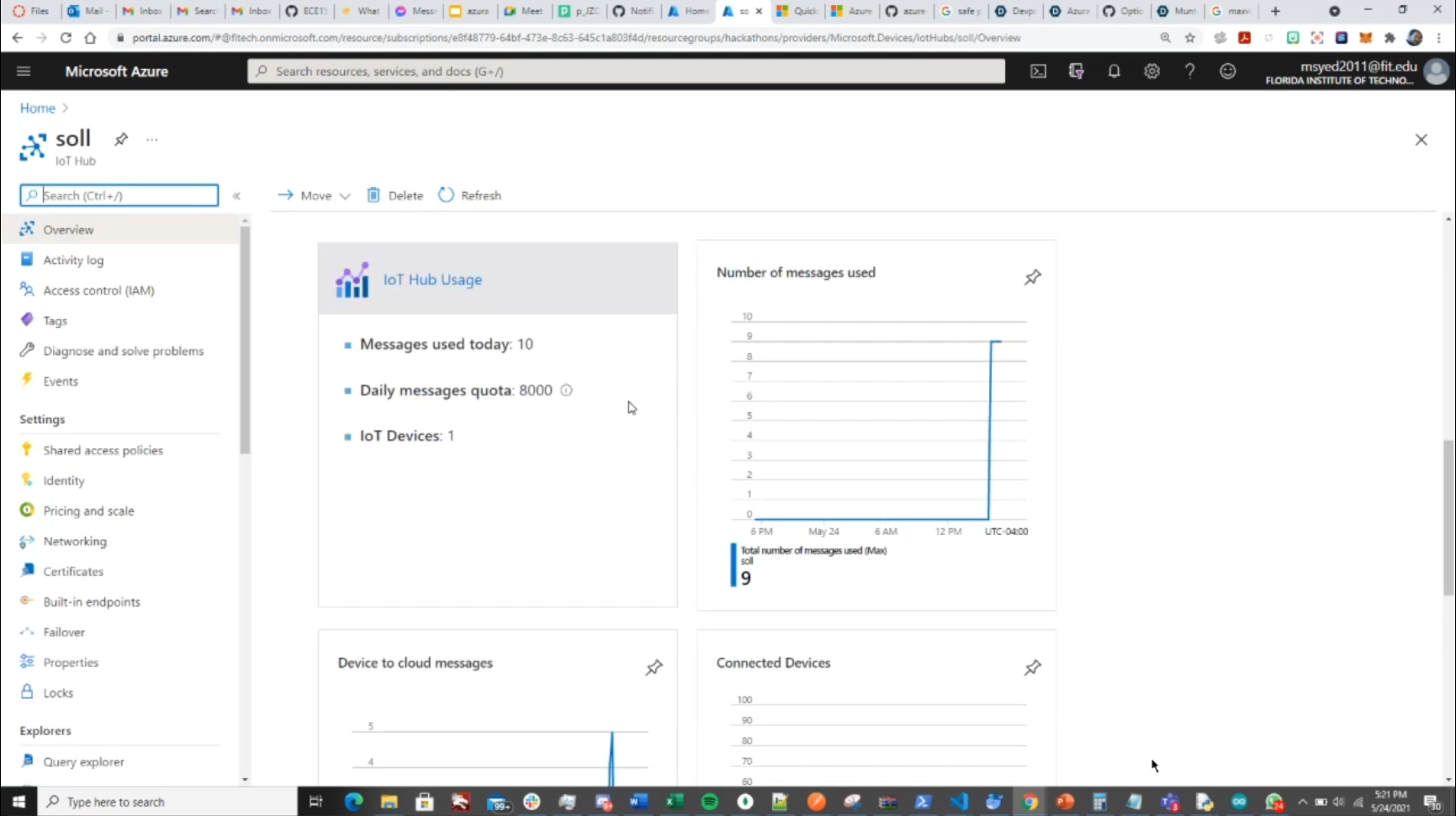Click the Windows taskbar search box
Image resolution: width=1456 pixels, height=816 pixels.
point(167,802)
